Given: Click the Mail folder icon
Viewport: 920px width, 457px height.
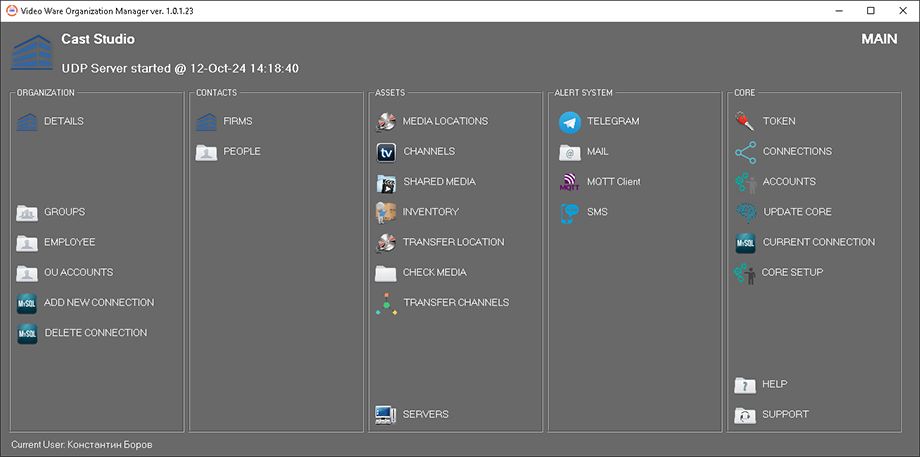Looking at the screenshot, I should (570, 153).
